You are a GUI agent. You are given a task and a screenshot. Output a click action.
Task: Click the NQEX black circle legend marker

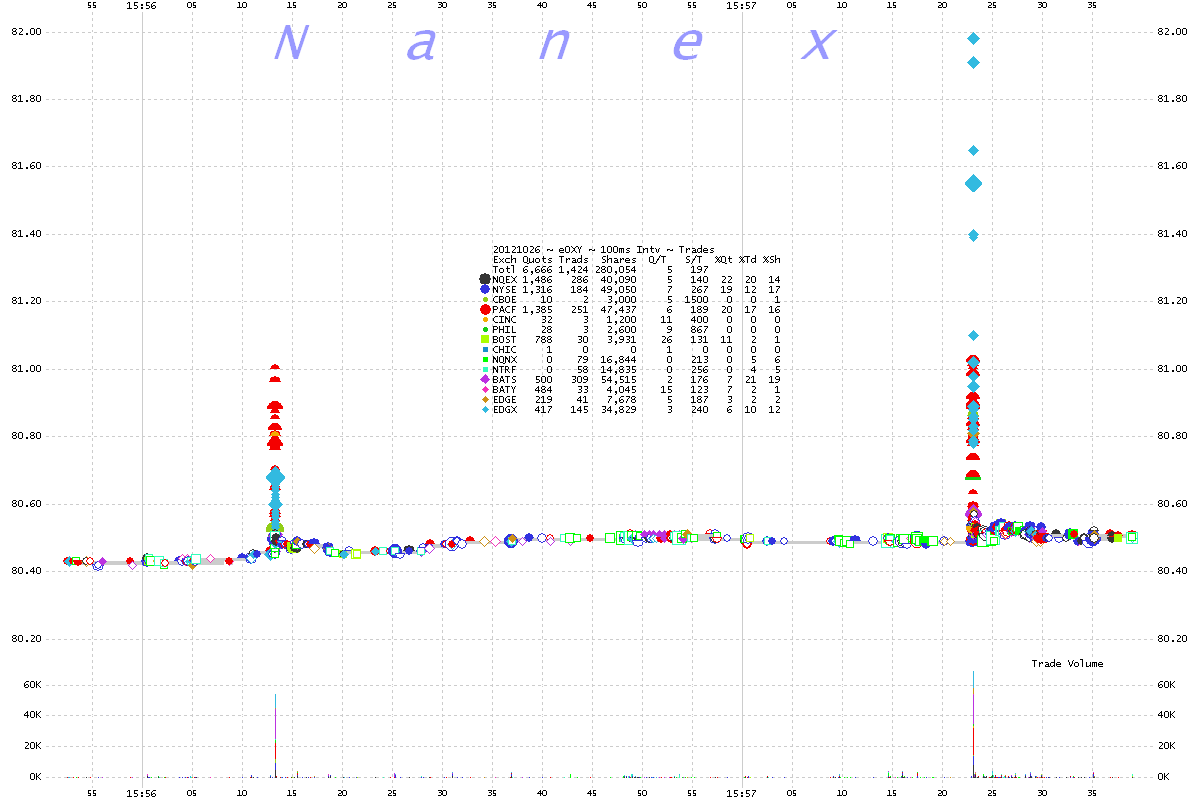[485, 279]
